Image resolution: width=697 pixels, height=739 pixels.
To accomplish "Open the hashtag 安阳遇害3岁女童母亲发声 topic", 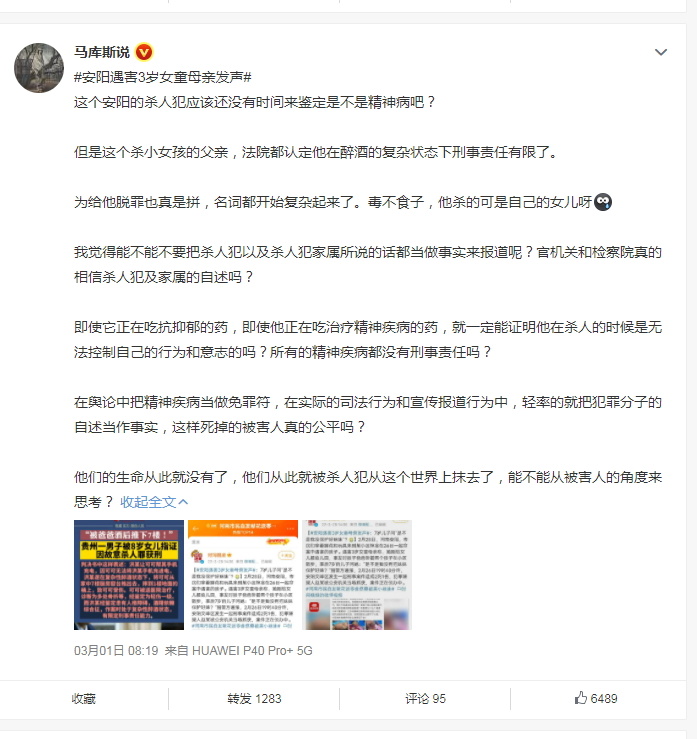I will (x=163, y=77).
